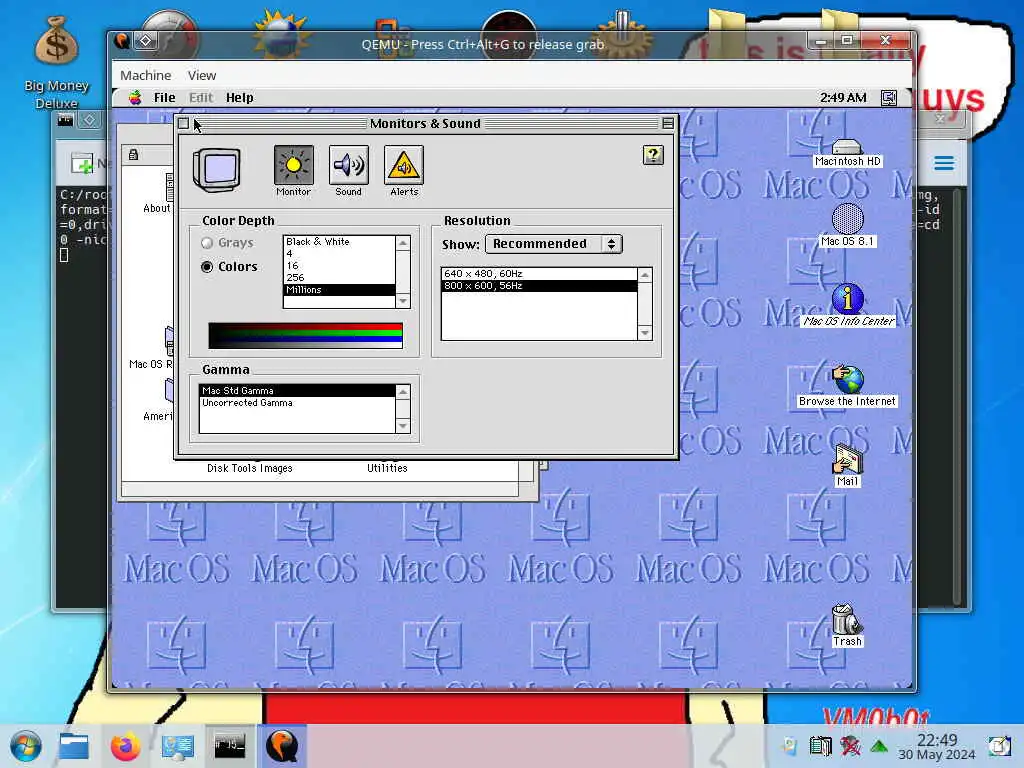The width and height of the screenshot is (1024, 768).
Task: Click color depth list scroll down arrow
Action: (x=403, y=301)
